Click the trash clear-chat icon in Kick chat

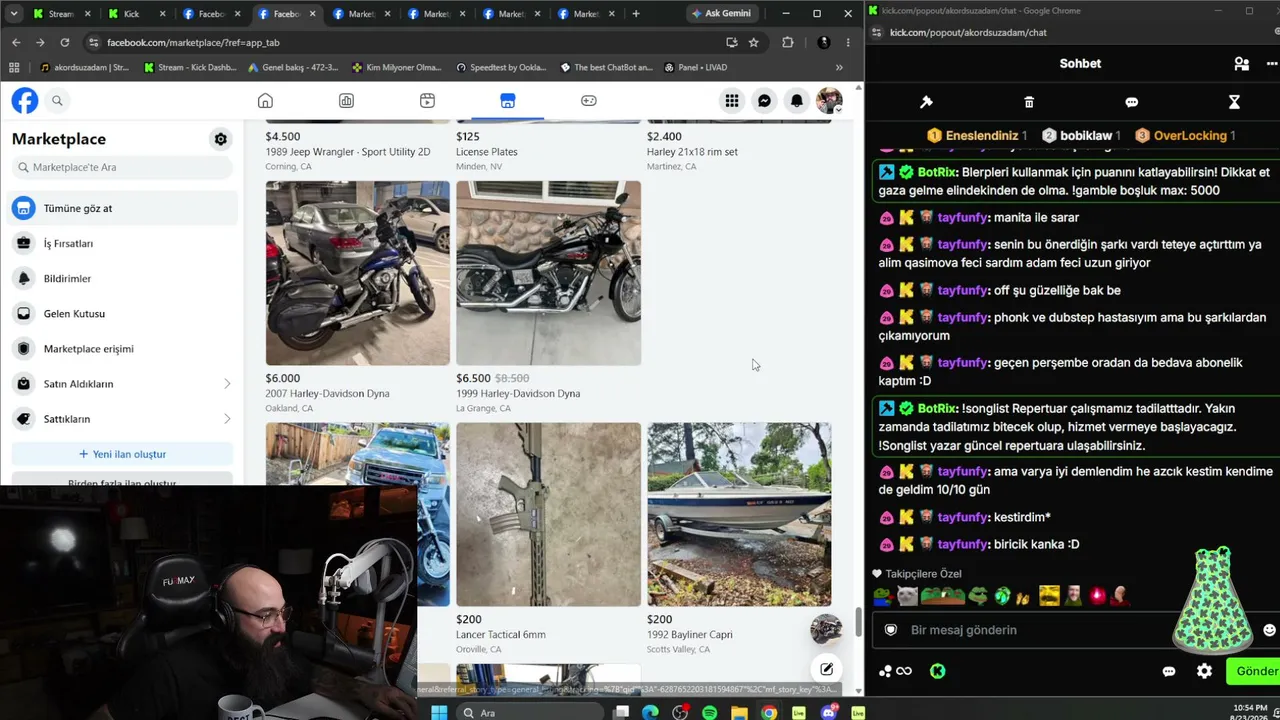click(1029, 102)
